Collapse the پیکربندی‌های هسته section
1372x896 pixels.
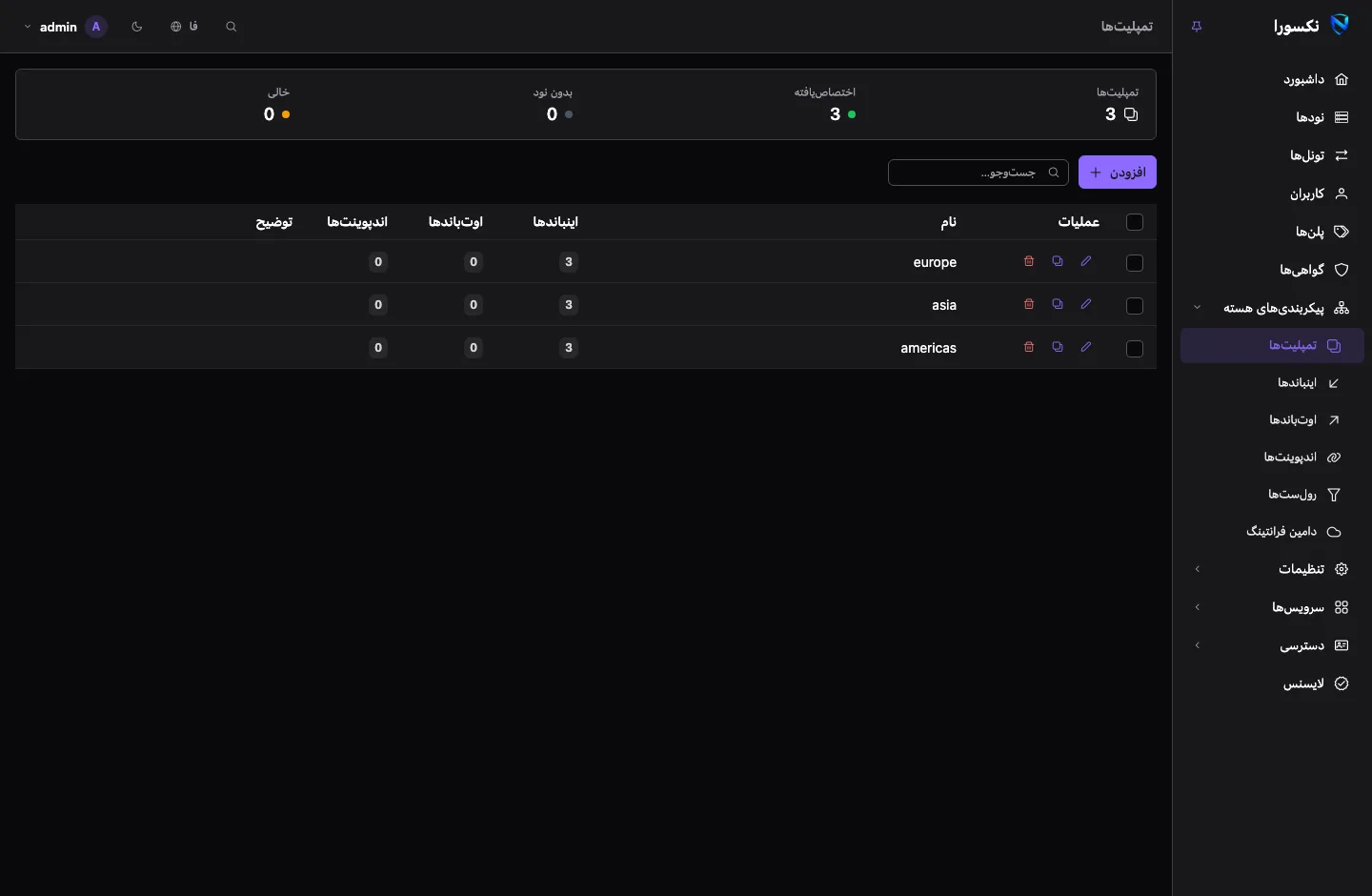[1272, 308]
